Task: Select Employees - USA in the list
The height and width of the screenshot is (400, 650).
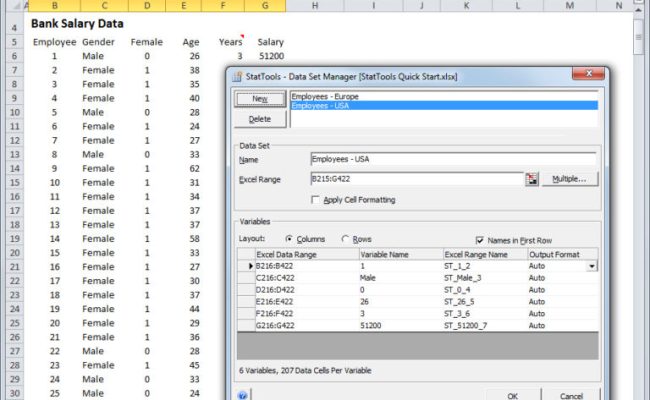Action: point(444,106)
